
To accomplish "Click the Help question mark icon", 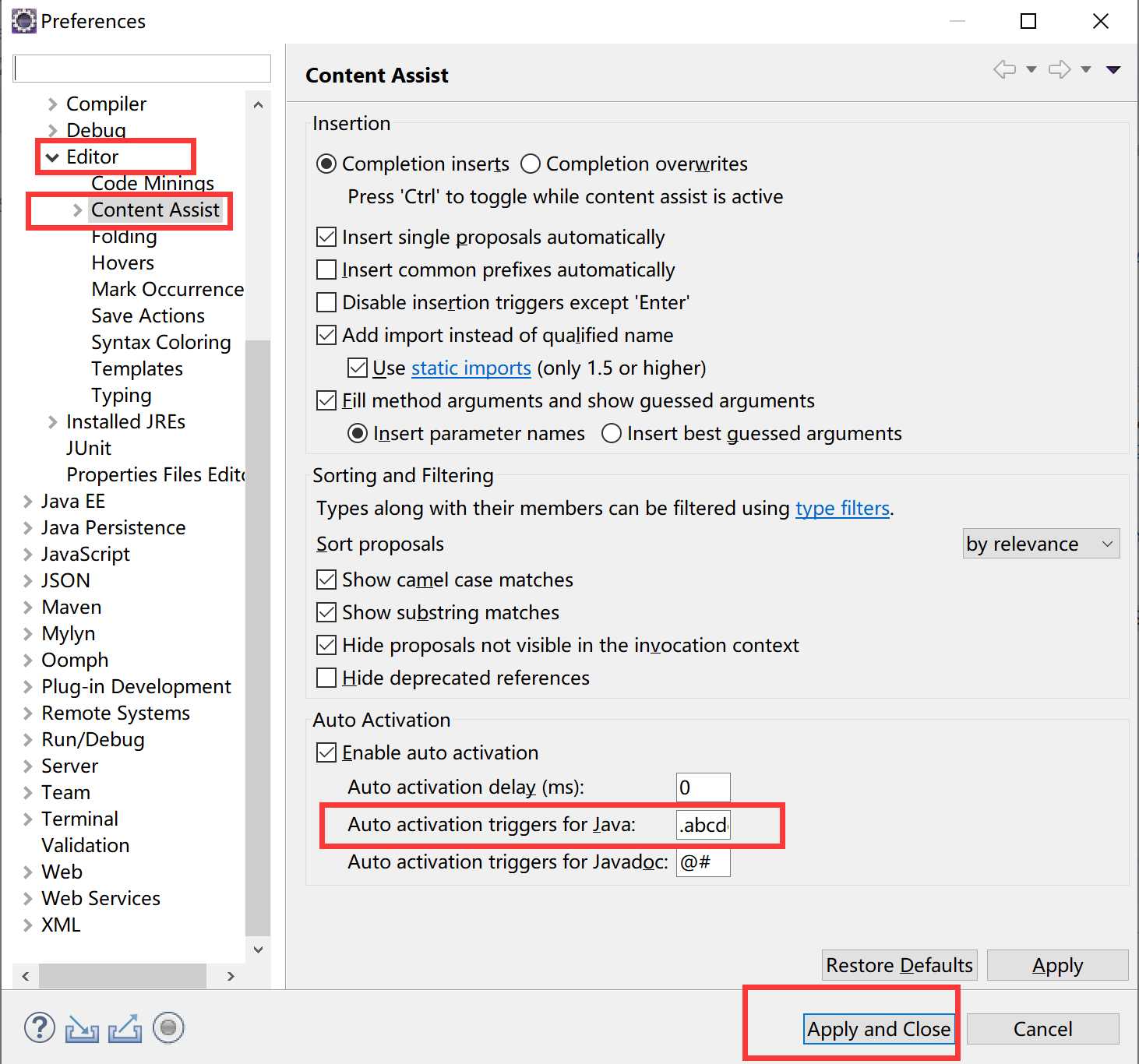I will tap(40, 1028).
